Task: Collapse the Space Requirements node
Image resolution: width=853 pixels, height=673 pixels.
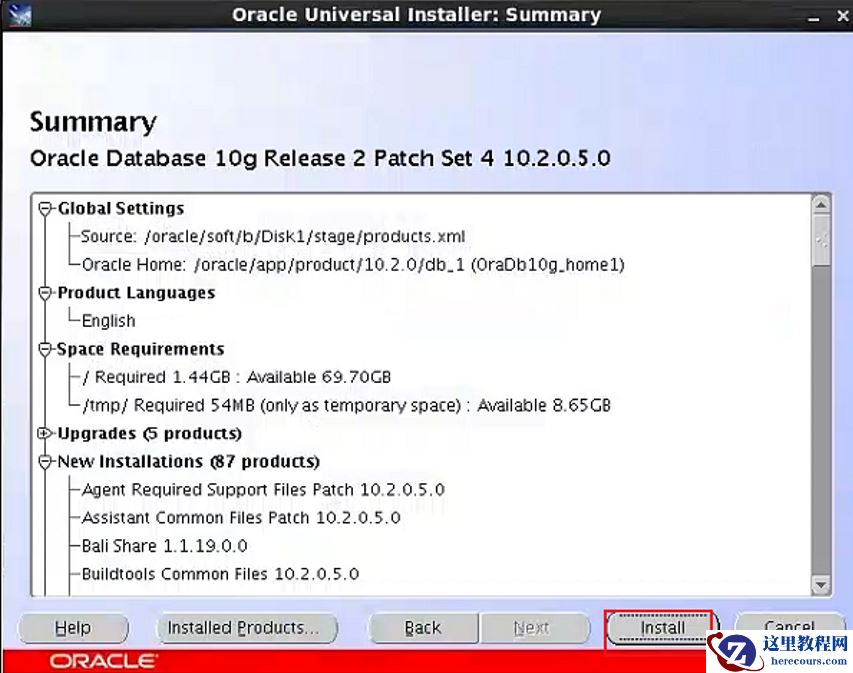Action: (45, 349)
